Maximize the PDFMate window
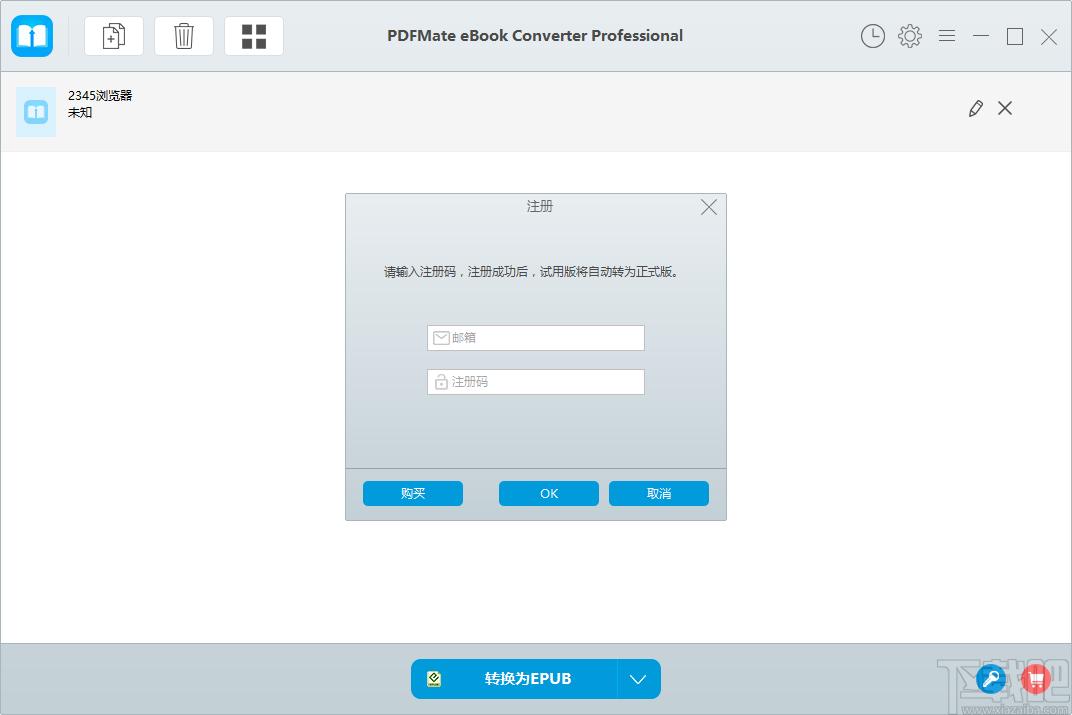This screenshot has height=715, width=1072. point(1015,36)
